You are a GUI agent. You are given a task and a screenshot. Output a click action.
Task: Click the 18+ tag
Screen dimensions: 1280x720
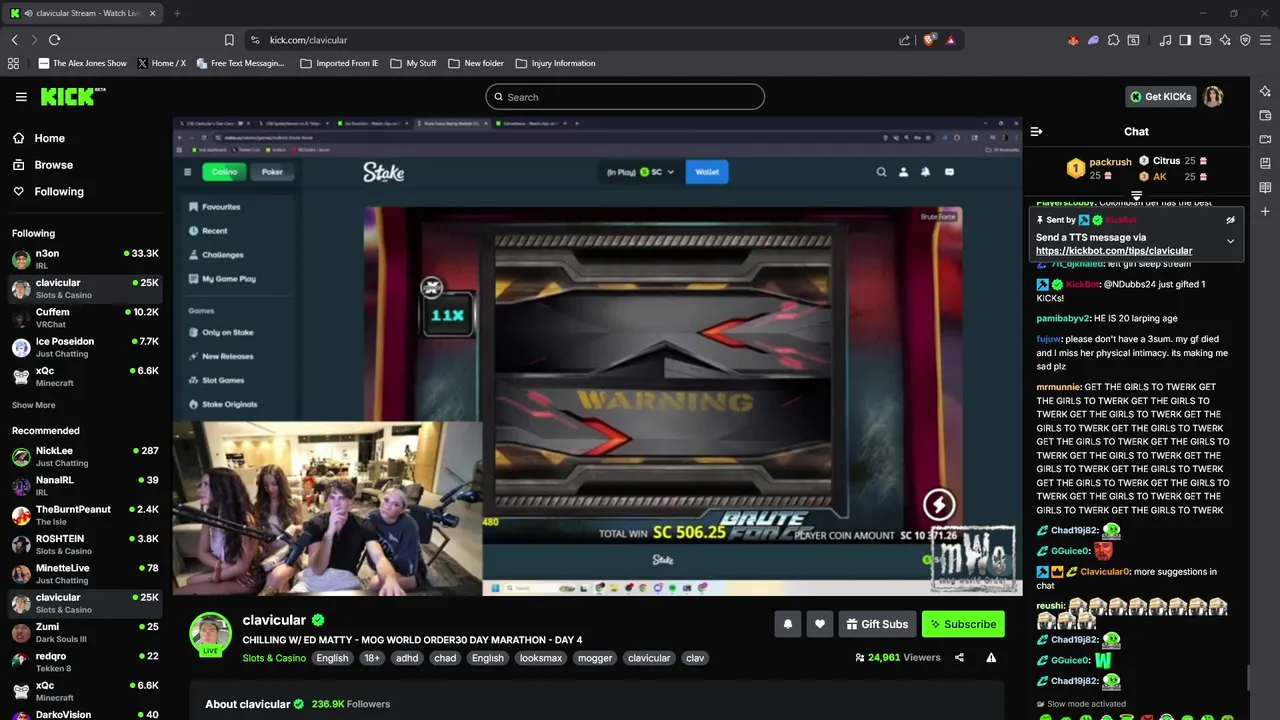(x=372, y=658)
